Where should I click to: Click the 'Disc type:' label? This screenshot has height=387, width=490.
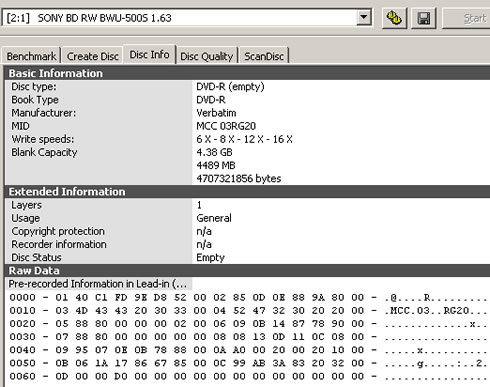(x=34, y=87)
